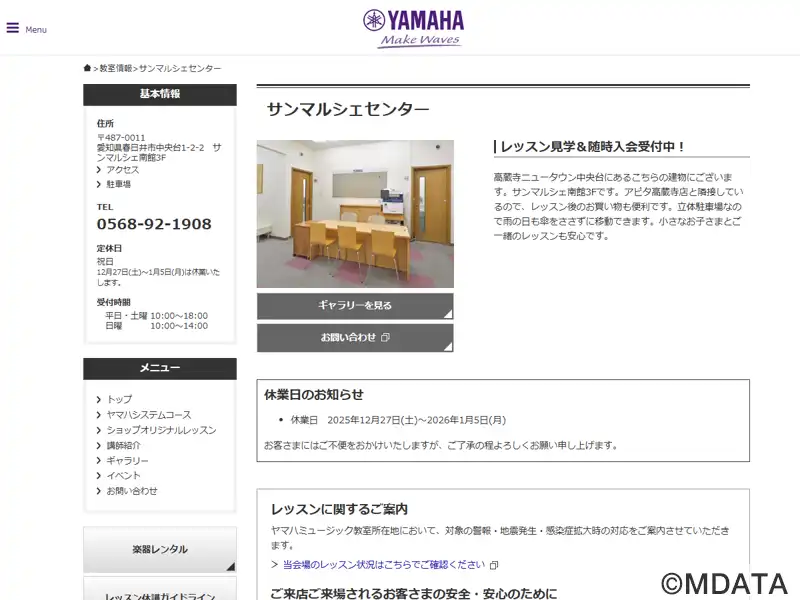This screenshot has width=800, height=600.
Task: Click the ギャラリーを見る button
Action: pyautogui.click(x=355, y=306)
